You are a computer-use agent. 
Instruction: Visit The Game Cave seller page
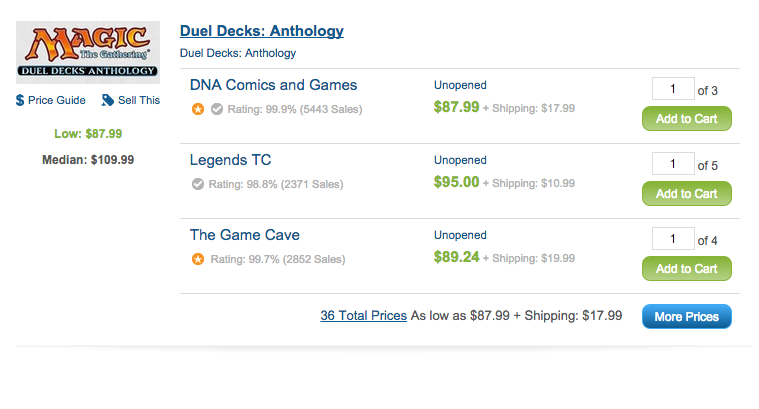click(245, 235)
